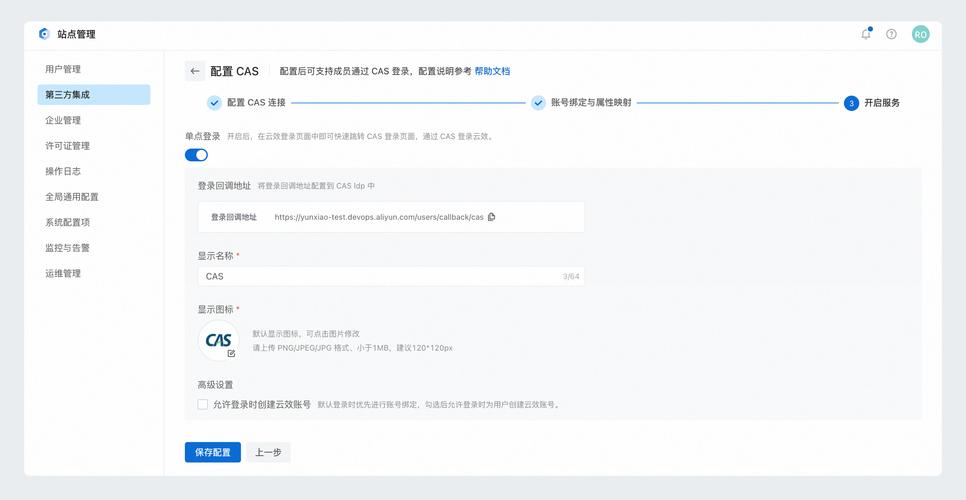The image size is (966, 500).
Task: Open the 帮助文档 link
Action: pyautogui.click(x=492, y=71)
